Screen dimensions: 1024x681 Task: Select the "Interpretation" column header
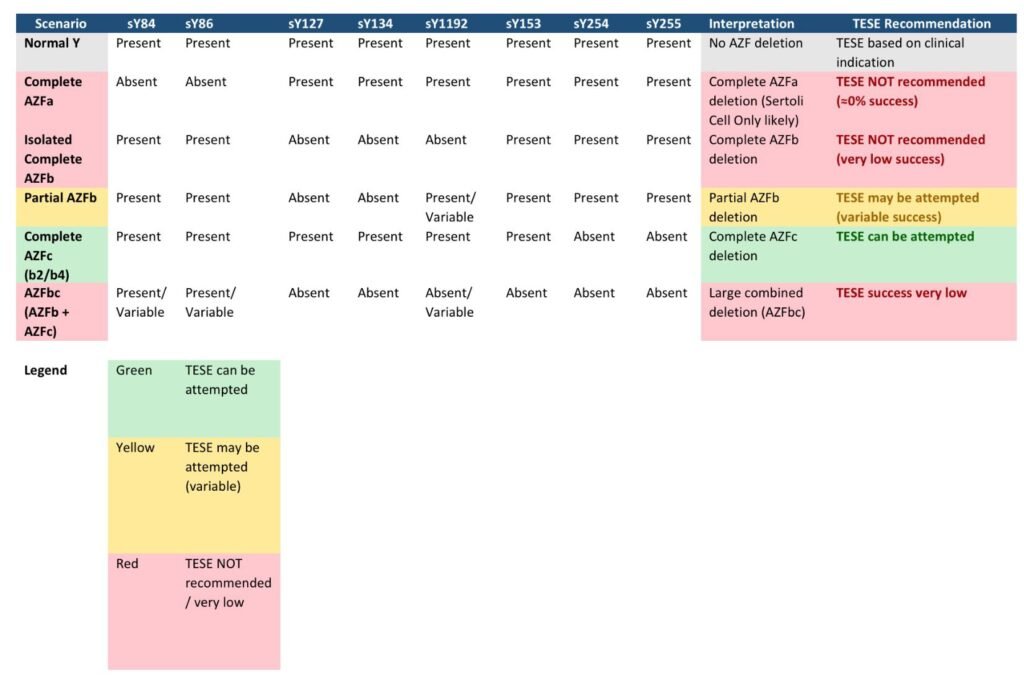click(751, 23)
